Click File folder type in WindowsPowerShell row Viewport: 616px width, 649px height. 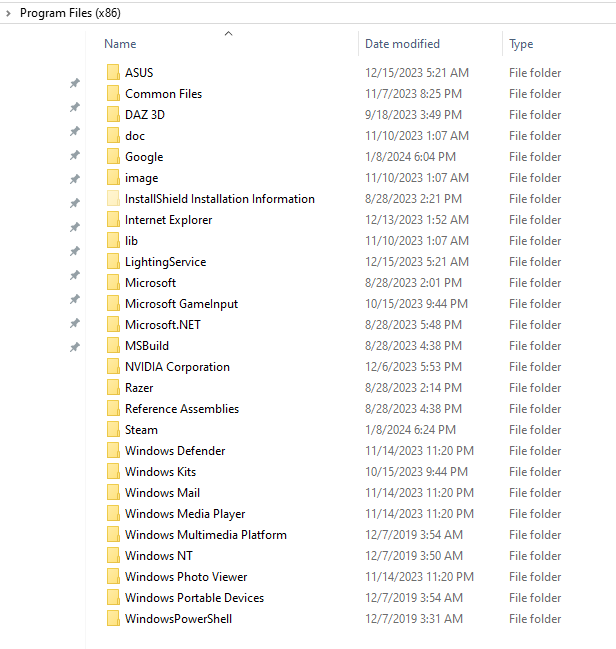[x=535, y=619]
